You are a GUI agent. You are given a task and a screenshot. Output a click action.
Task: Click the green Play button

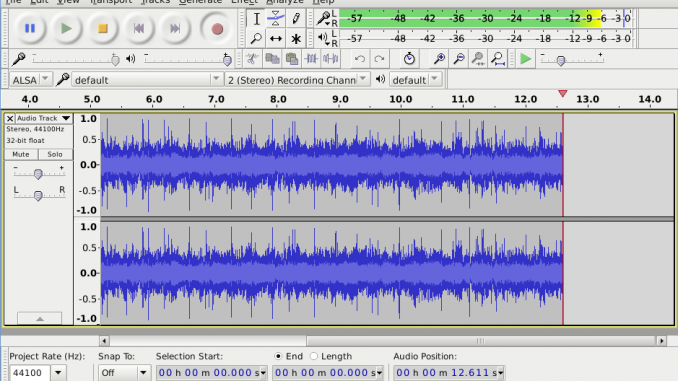(66, 29)
